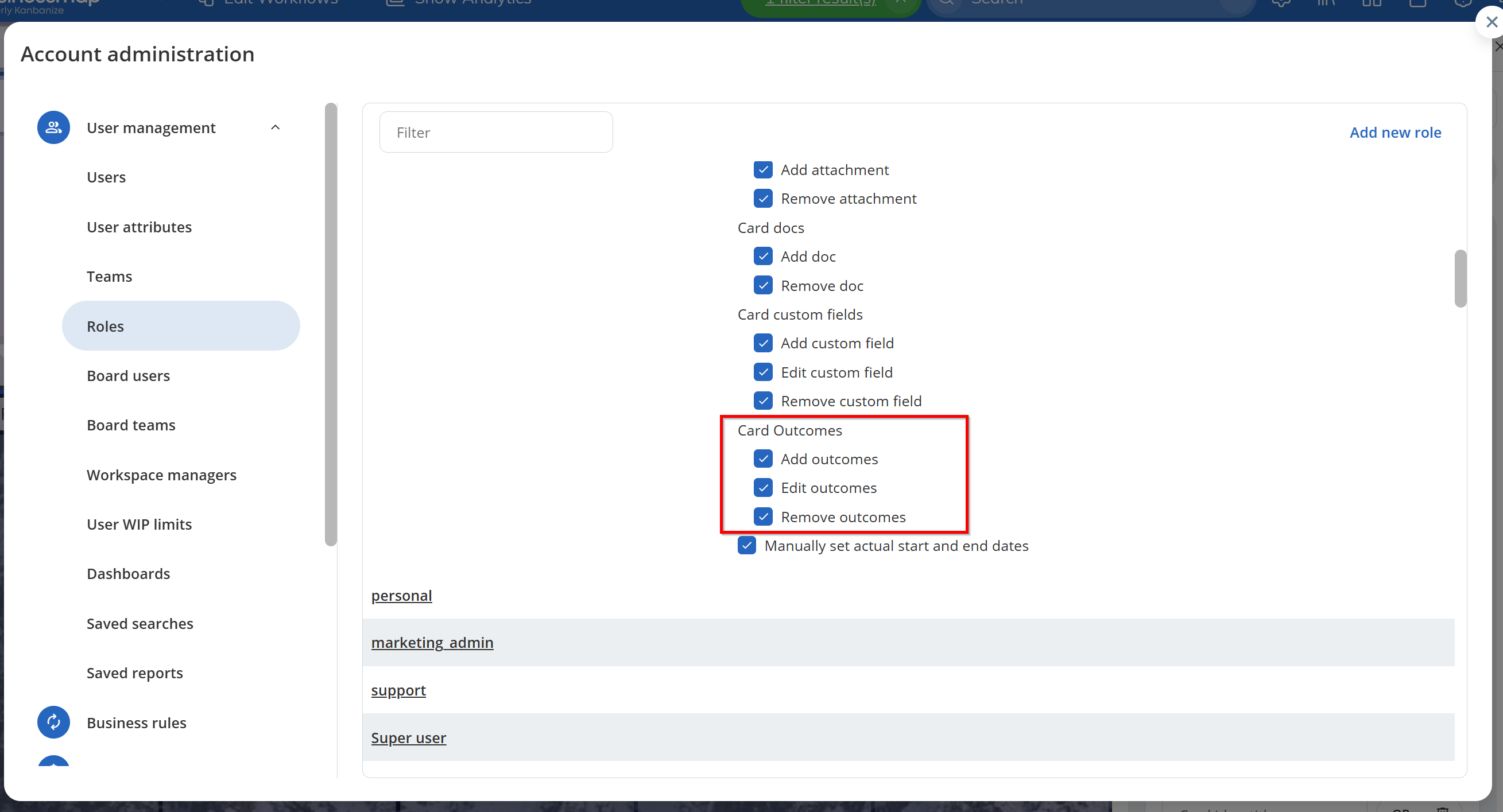Go to Workspace managers section

162,475
